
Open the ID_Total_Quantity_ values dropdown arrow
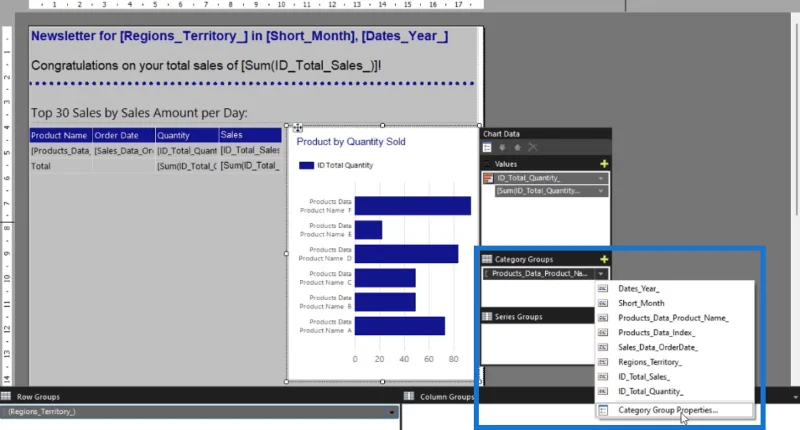tap(601, 178)
